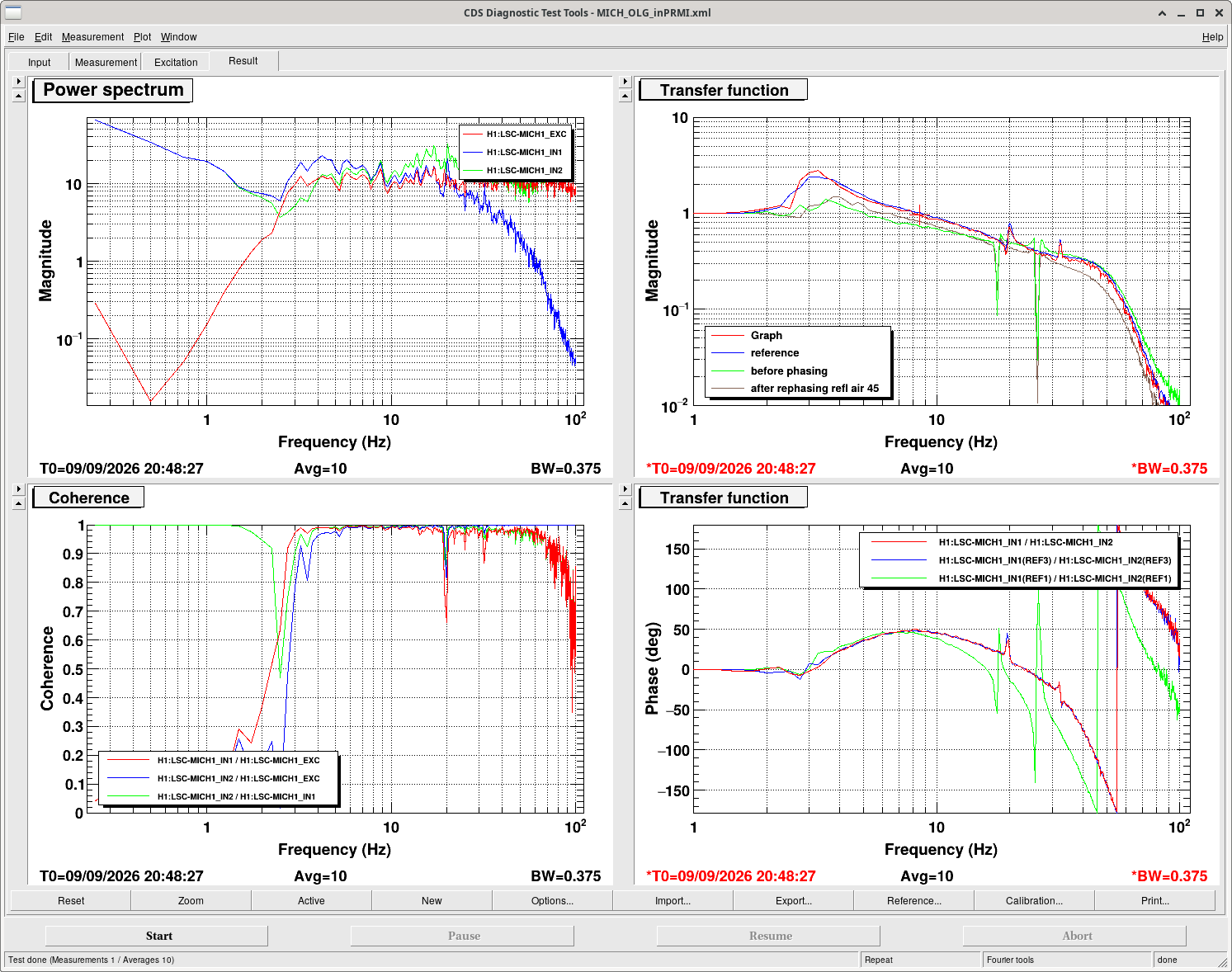The width and height of the screenshot is (1232, 972).
Task: Click the Options... button
Action: [x=552, y=900]
